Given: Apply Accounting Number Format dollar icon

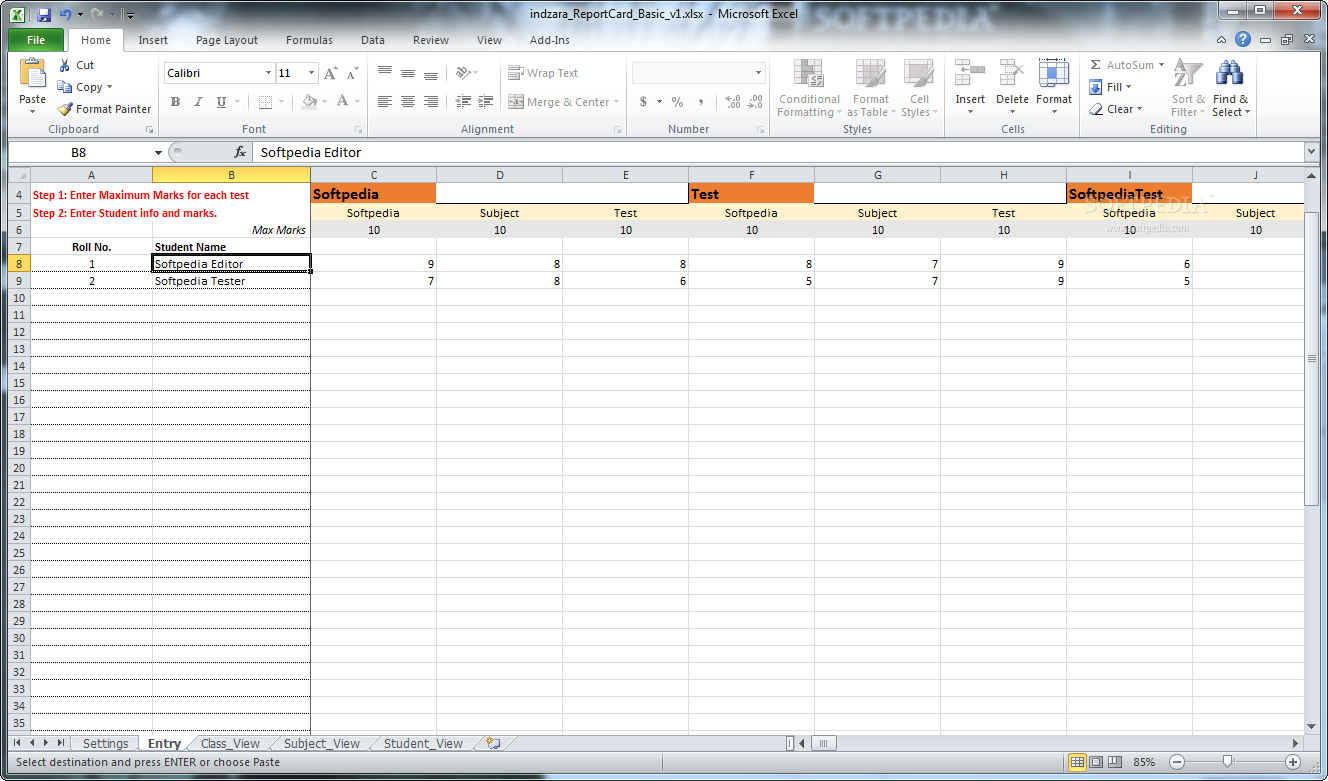Looking at the screenshot, I should (x=643, y=102).
